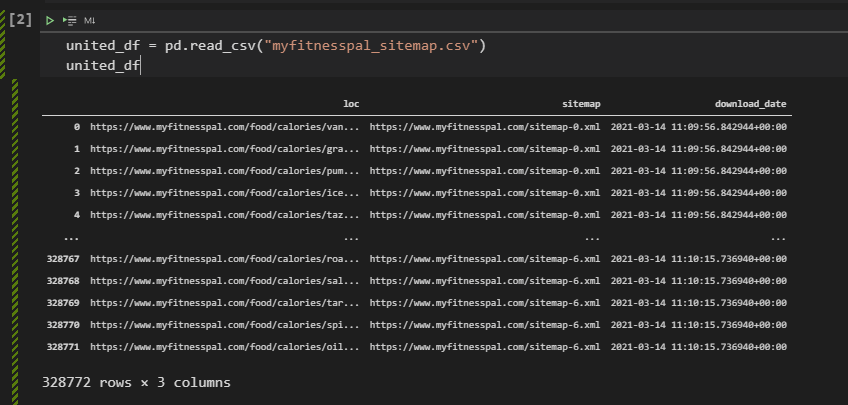This screenshot has height=405, width=848.
Task: Select row index 328769
Action: pos(63,303)
